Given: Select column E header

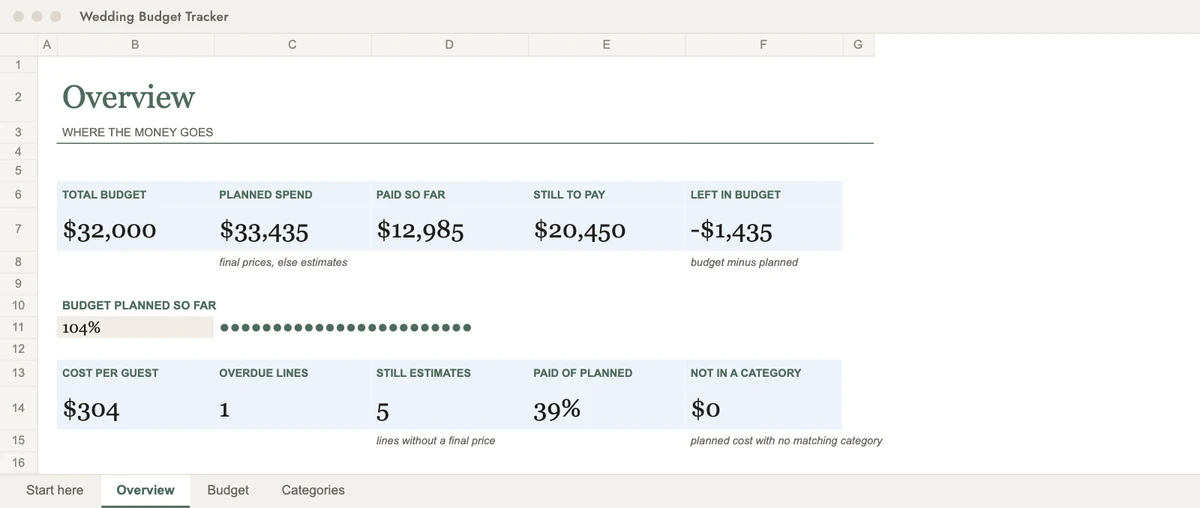Looking at the screenshot, I should [606, 44].
